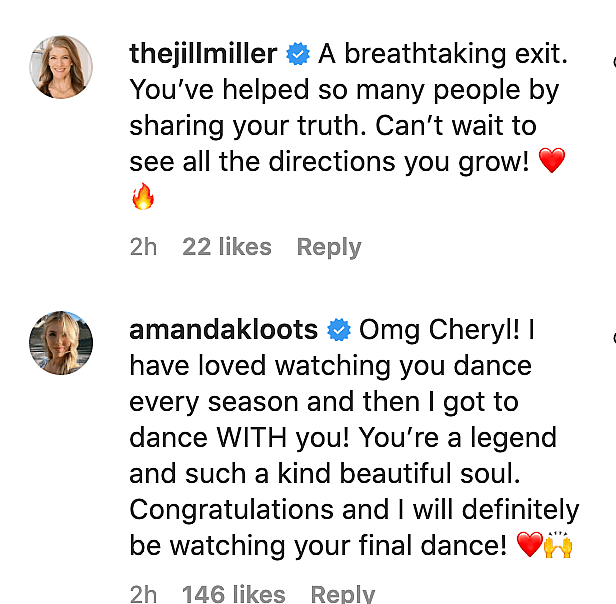This screenshot has height=604, width=616.
Task: View the 22 likes on thejillmiller's comment
Action: tap(227, 247)
